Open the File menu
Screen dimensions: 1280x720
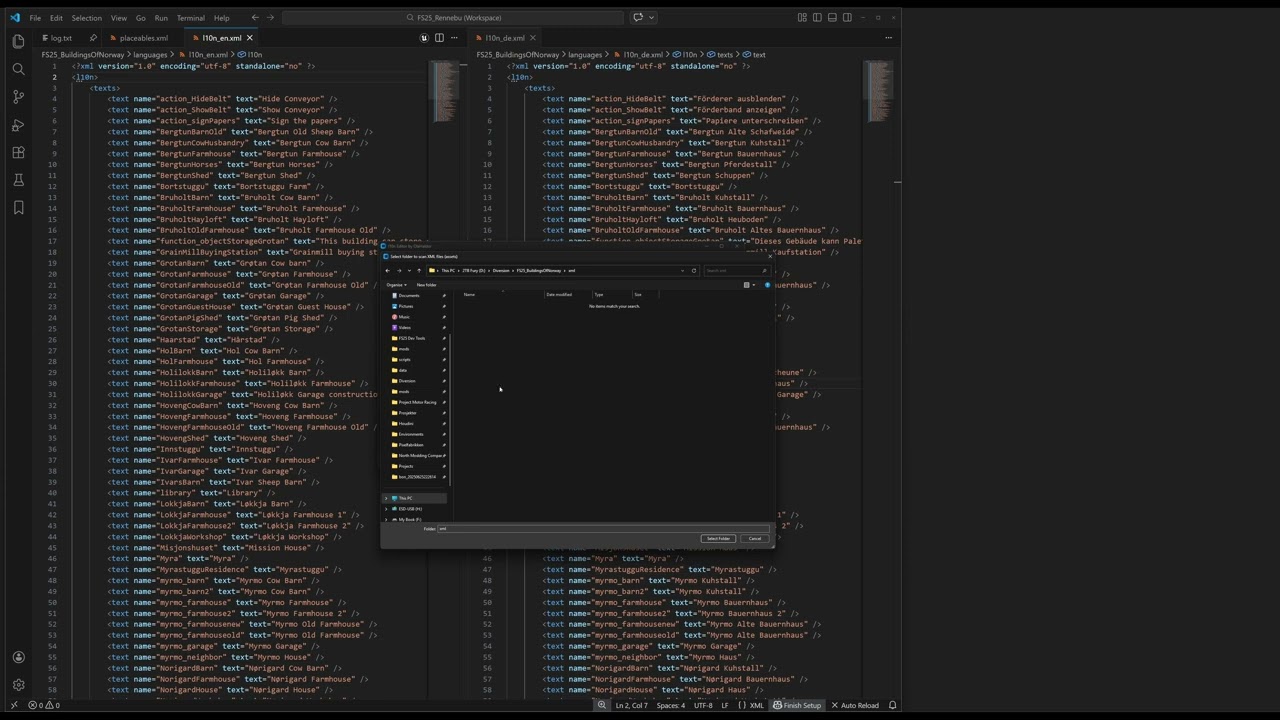coord(35,18)
